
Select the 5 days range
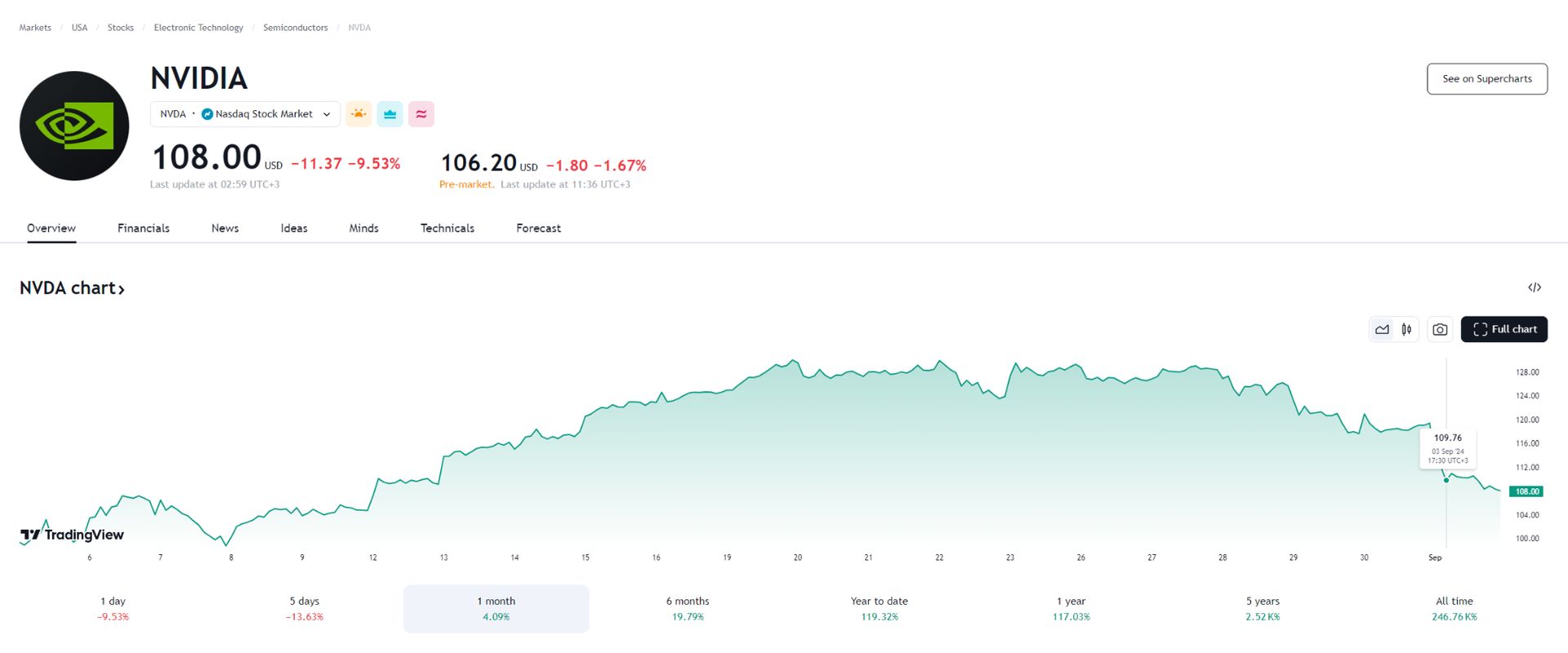pyautogui.click(x=305, y=609)
